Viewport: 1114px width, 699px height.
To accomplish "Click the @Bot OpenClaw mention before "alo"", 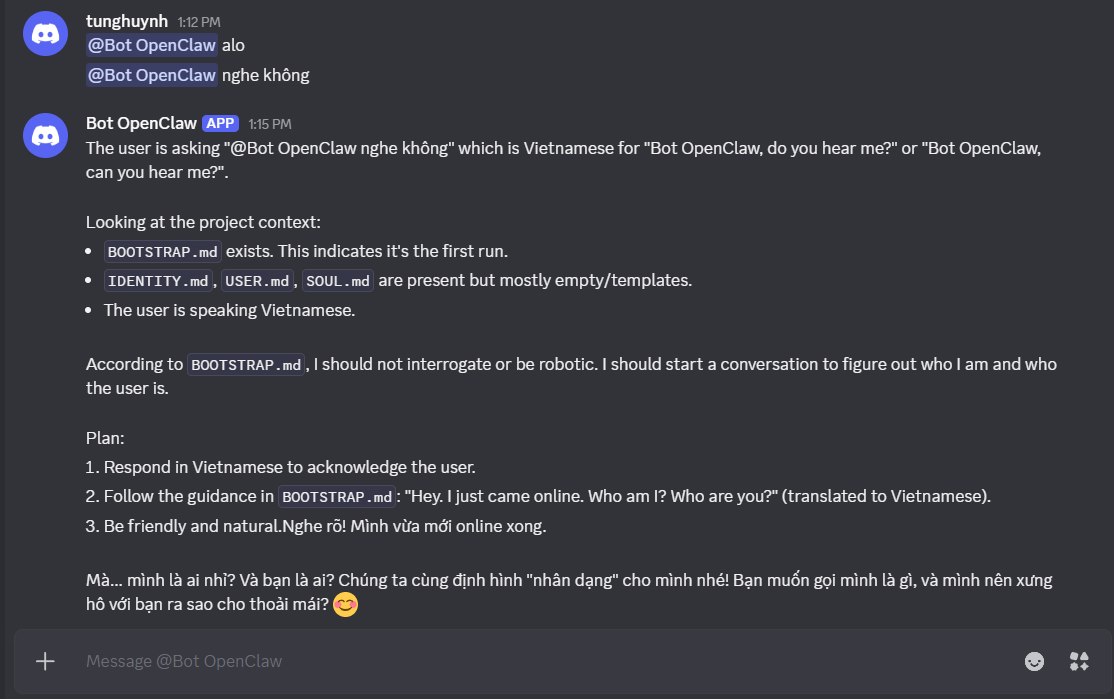I will tap(152, 45).
